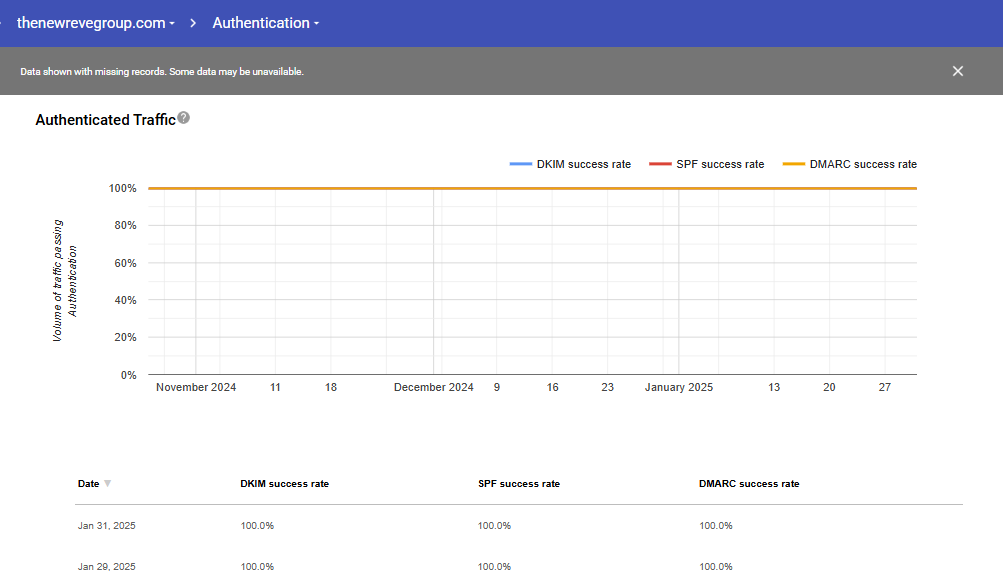Screen dimensions: 1003x586
Task: Click the SPF success rate legend swatch
Action: point(660,164)
